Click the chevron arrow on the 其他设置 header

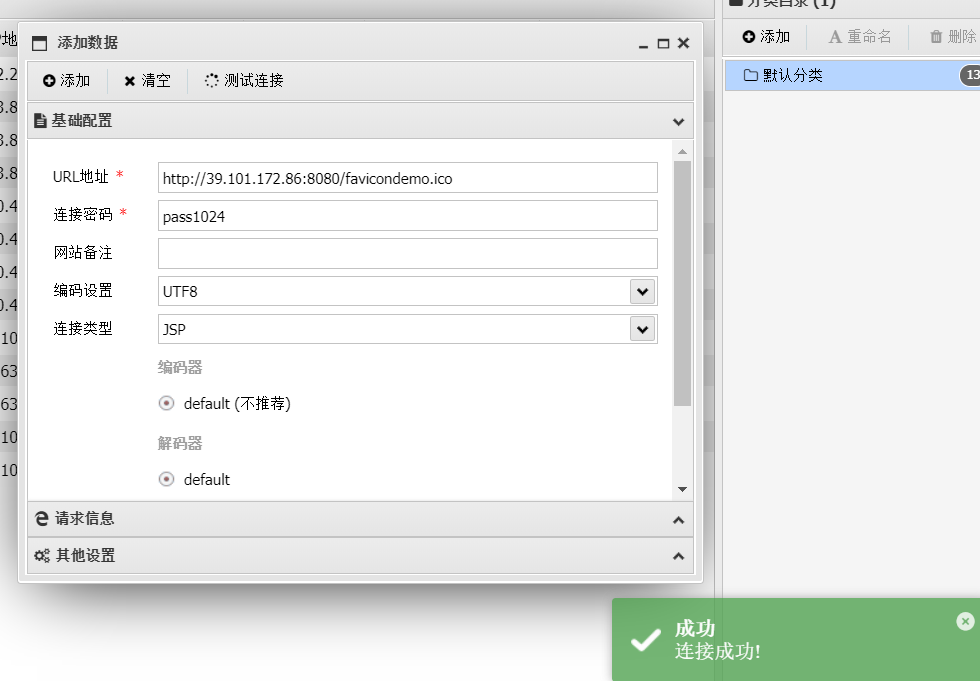pos(678,556)
